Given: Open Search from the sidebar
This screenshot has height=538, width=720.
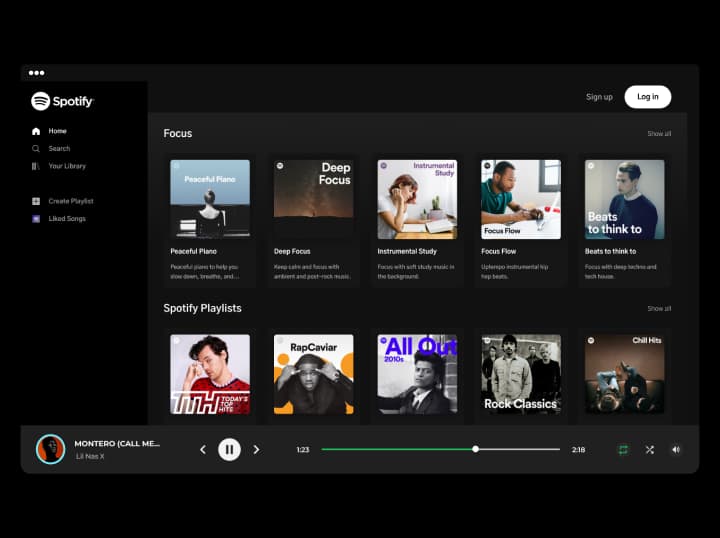Looking at the screenshot, I should [59, 149].
